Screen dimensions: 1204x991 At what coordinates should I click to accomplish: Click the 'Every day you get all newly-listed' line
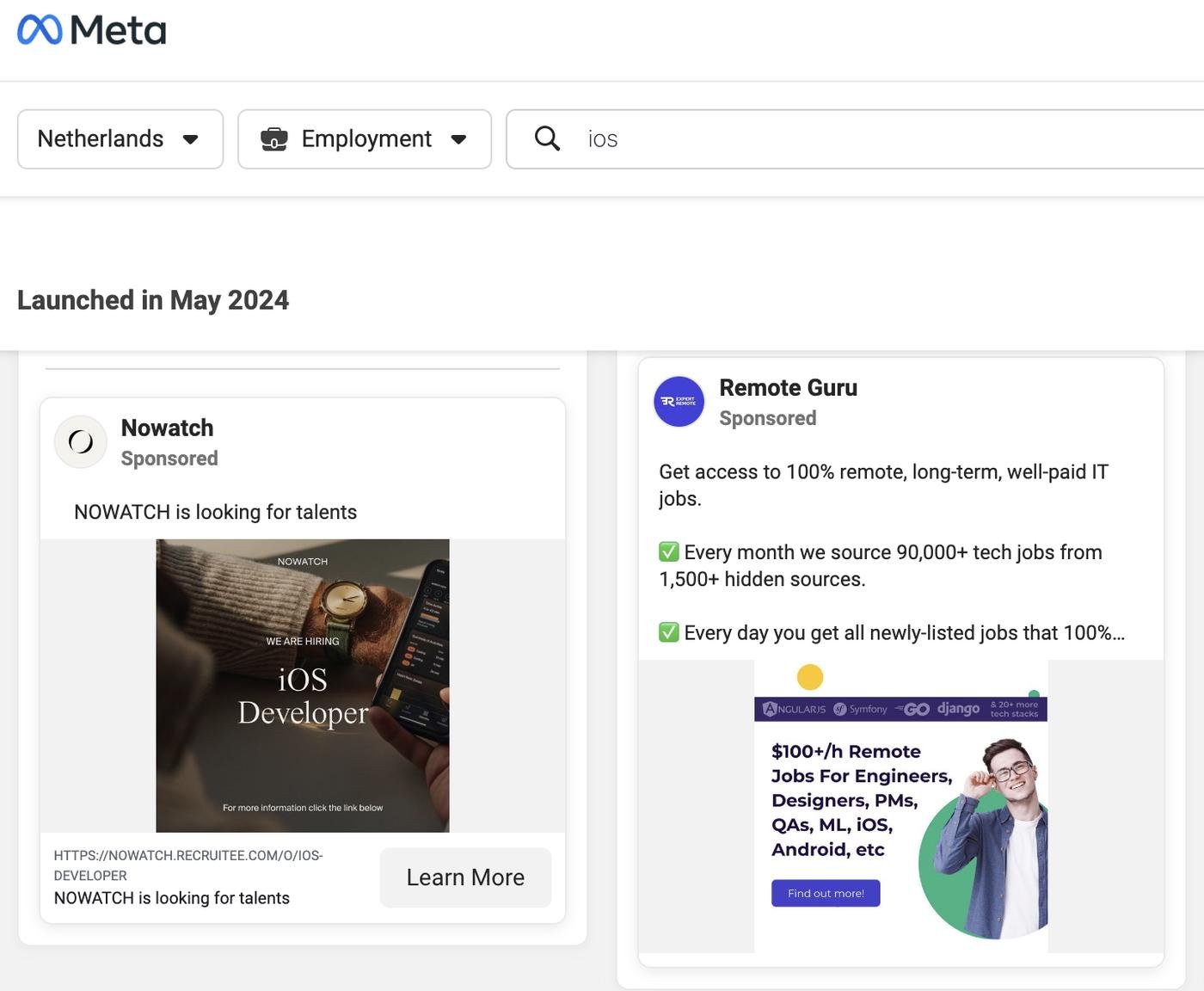coord(892,632)
